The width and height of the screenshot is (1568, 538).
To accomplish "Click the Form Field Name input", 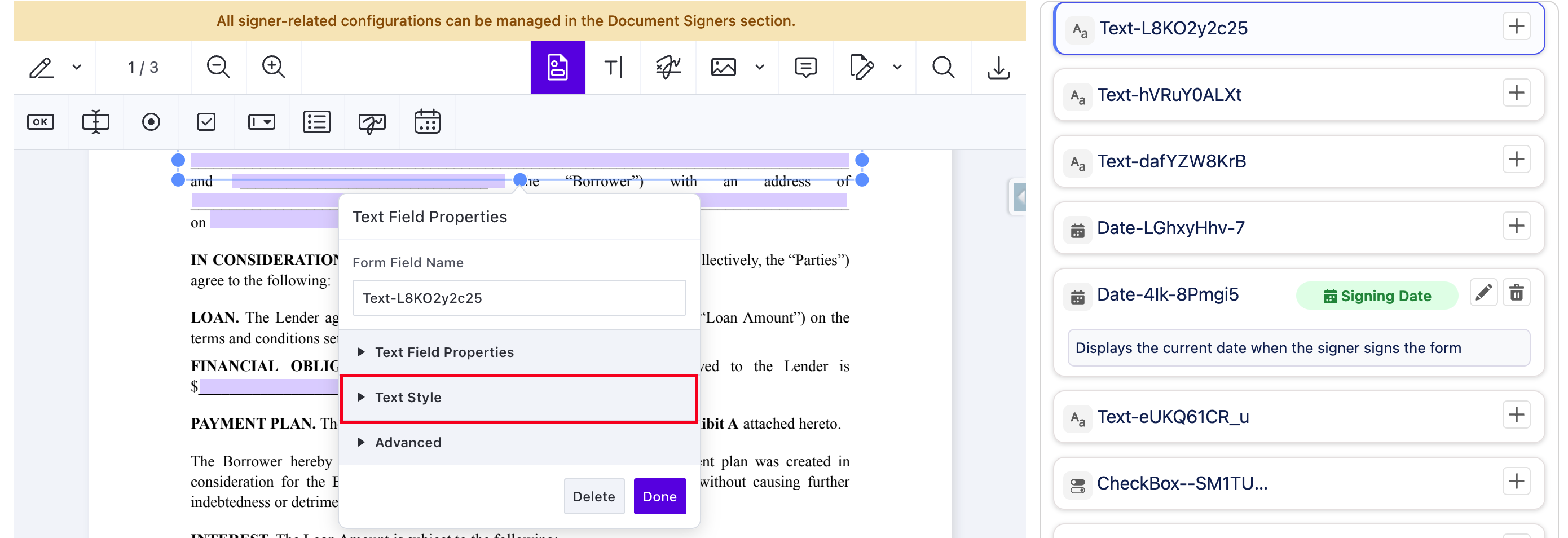I will click(x=518, y=298).
